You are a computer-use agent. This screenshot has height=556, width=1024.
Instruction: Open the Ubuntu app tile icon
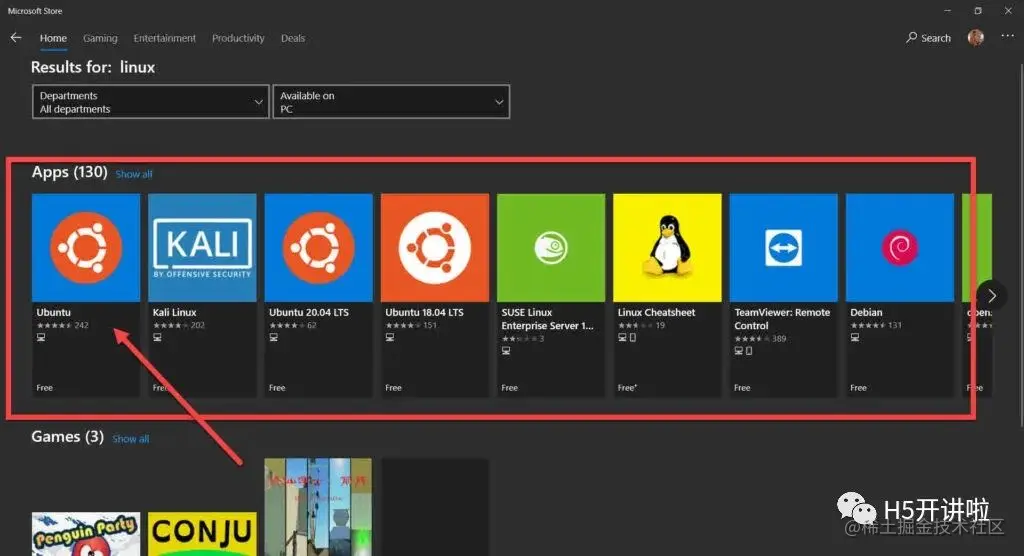click(86, 248)
